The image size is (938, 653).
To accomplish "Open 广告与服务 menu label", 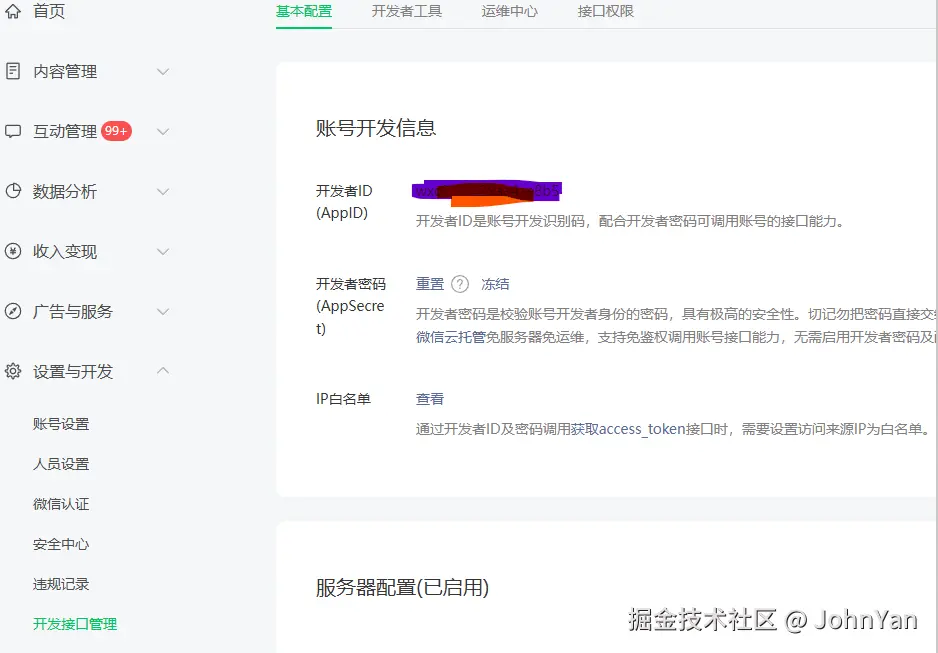I will click(72, 312).
